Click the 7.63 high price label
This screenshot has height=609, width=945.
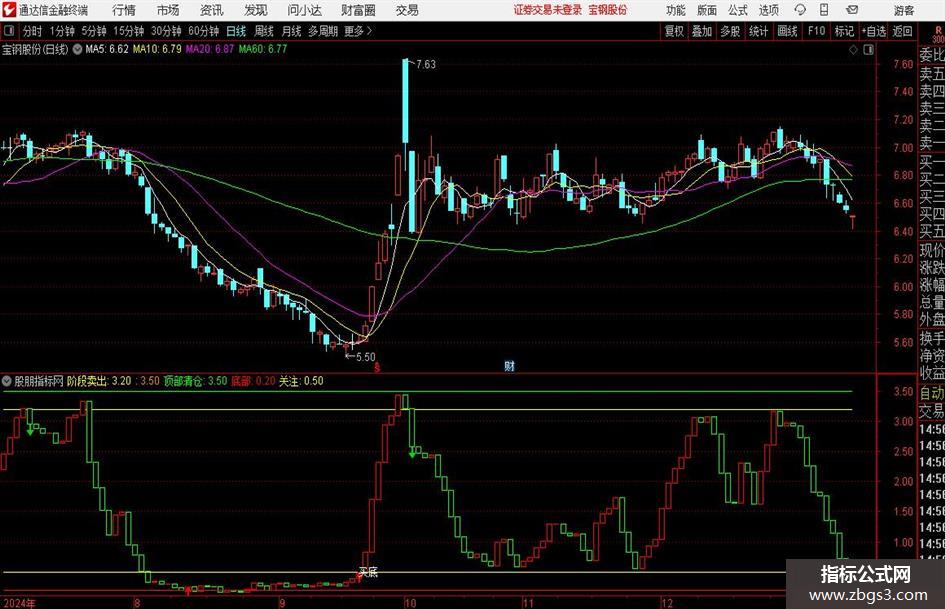[x=425, y=64]
